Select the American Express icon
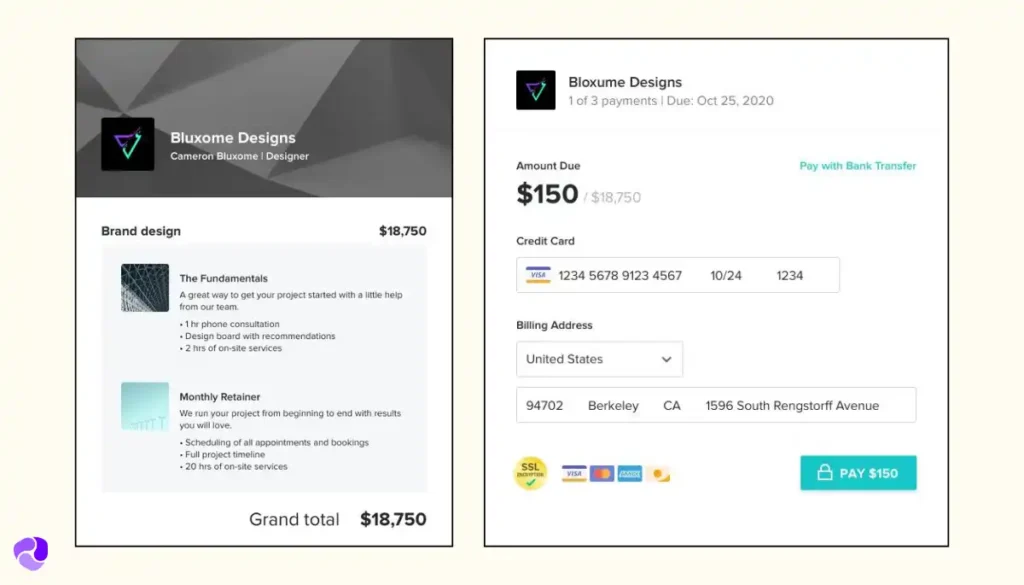This screenshot has height=585, width=1024. pyautogui.click(x=629, y=473)
